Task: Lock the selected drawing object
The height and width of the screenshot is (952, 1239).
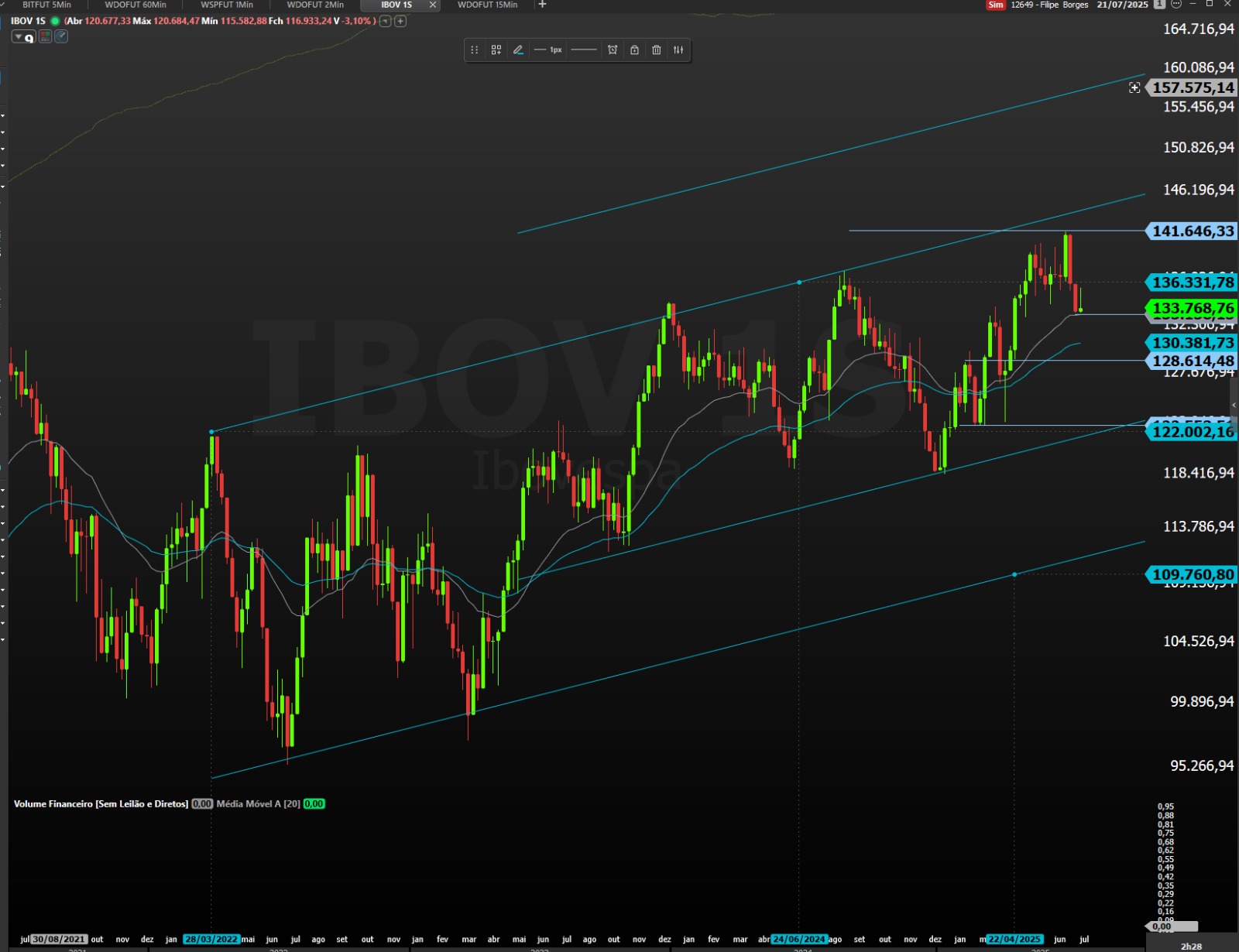Action: click(x=634, y=50)
